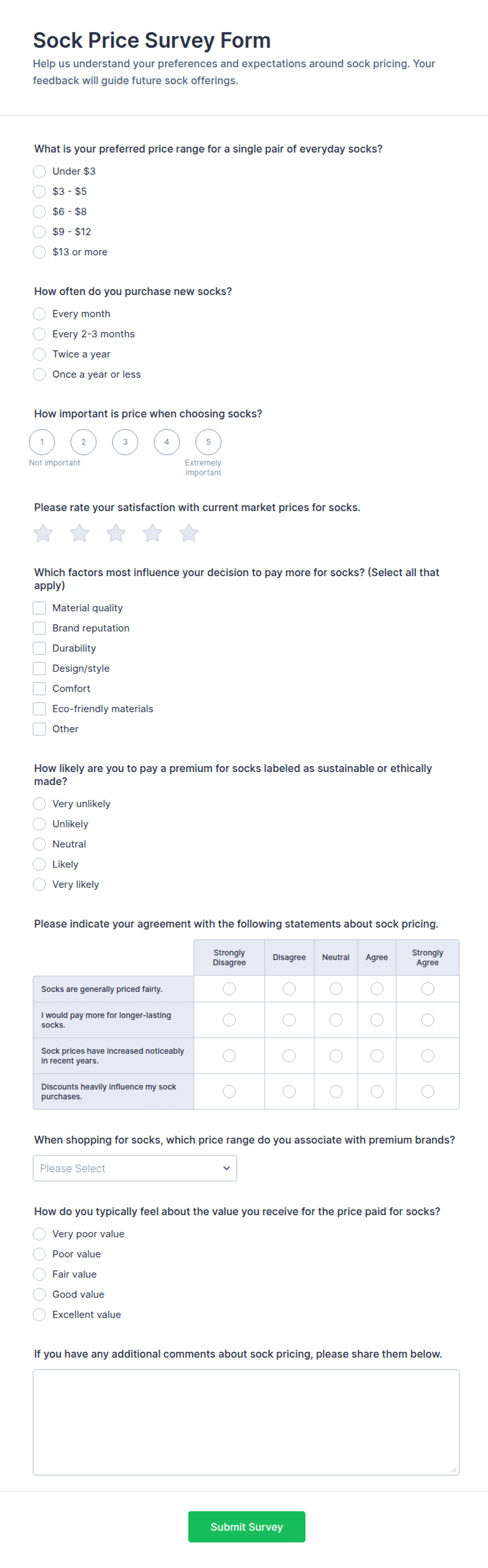Click into the additional comments text area
The width and height of the screenshot is (488, 1568).
(x=247, y=1422)
